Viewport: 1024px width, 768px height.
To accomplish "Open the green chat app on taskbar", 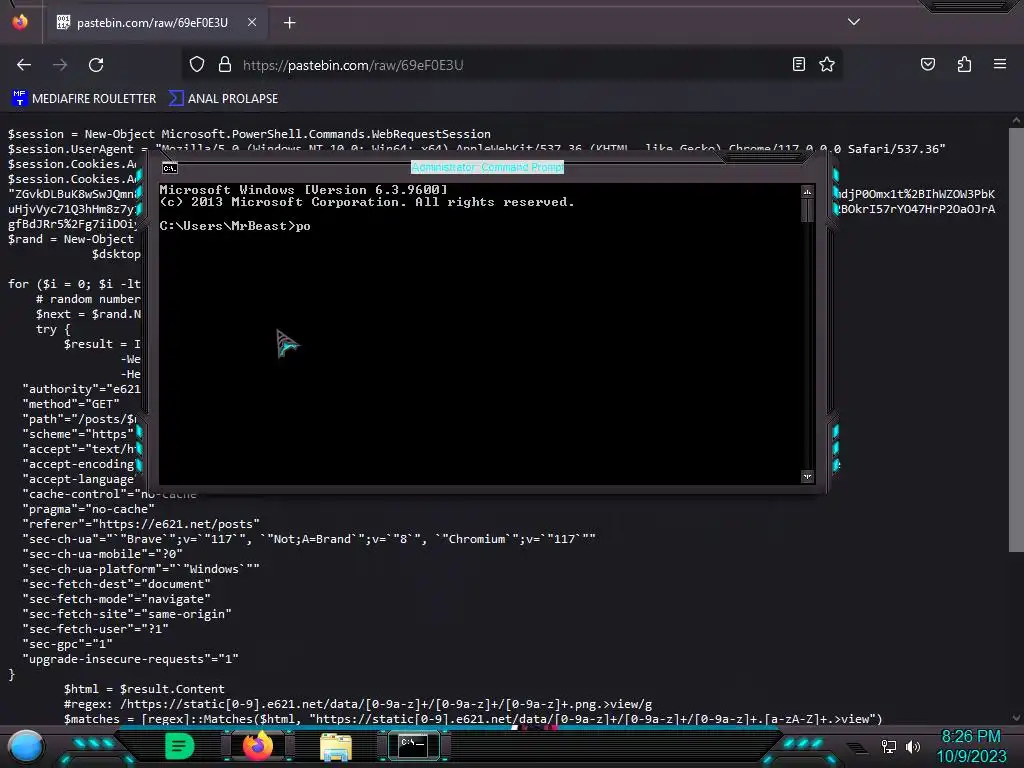I will tap(179, 746).
